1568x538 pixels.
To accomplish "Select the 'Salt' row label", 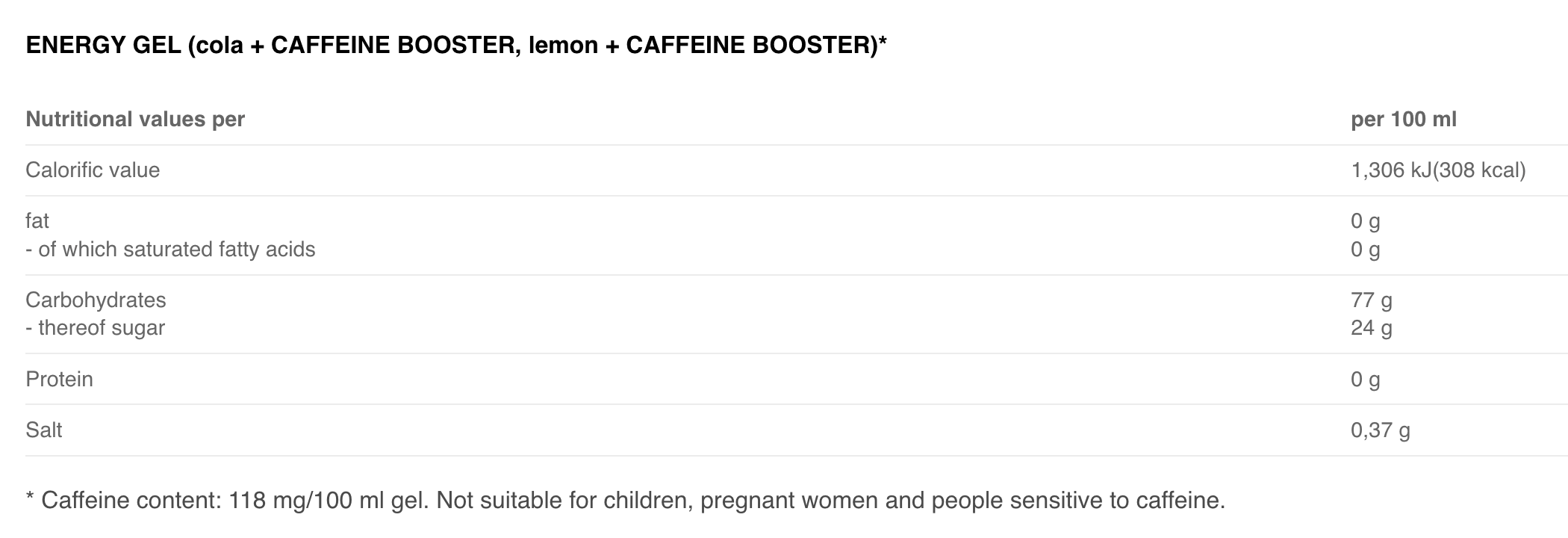I will tap(43, 430).
